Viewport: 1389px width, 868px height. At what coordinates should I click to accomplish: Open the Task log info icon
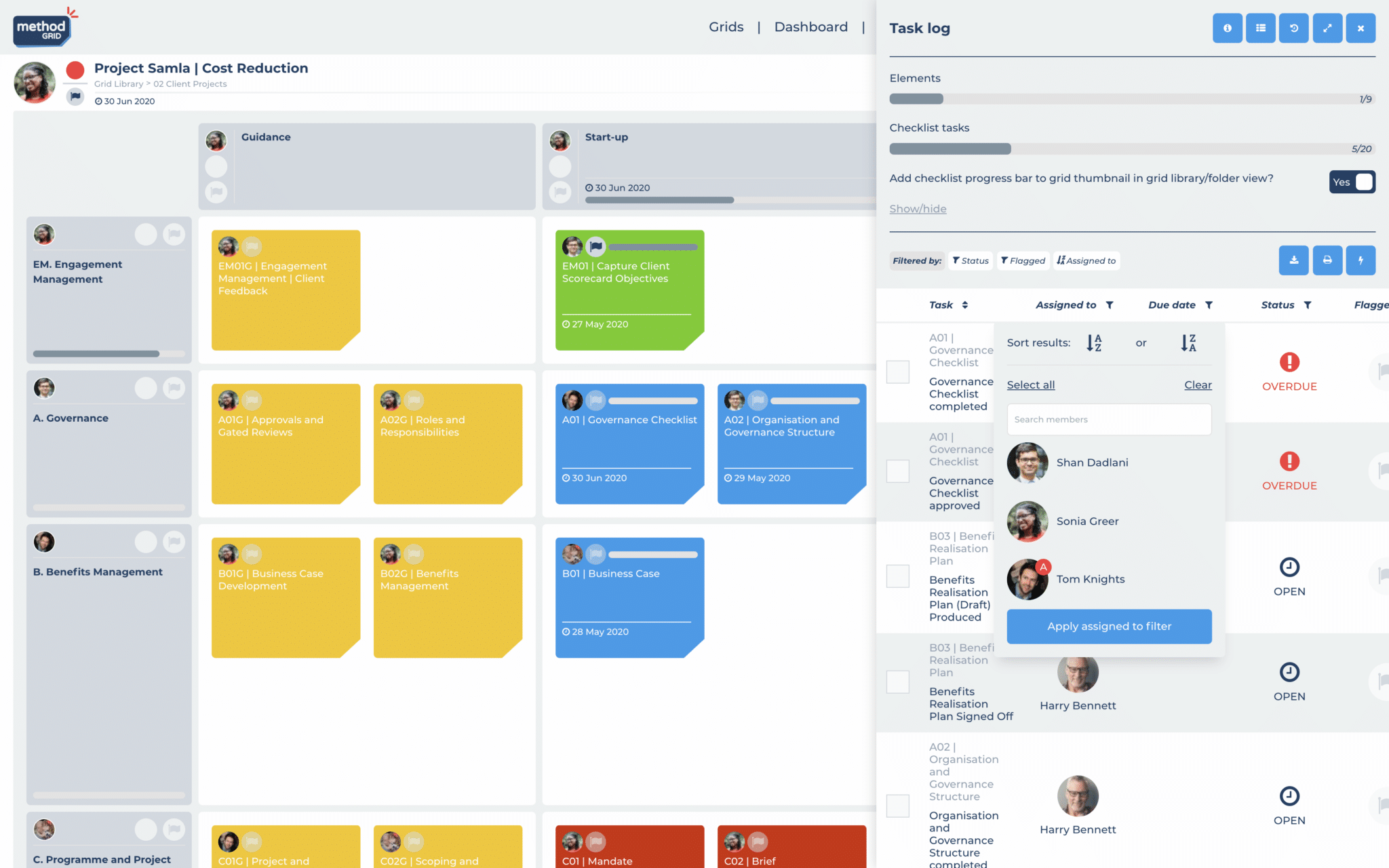point(1227,28)
